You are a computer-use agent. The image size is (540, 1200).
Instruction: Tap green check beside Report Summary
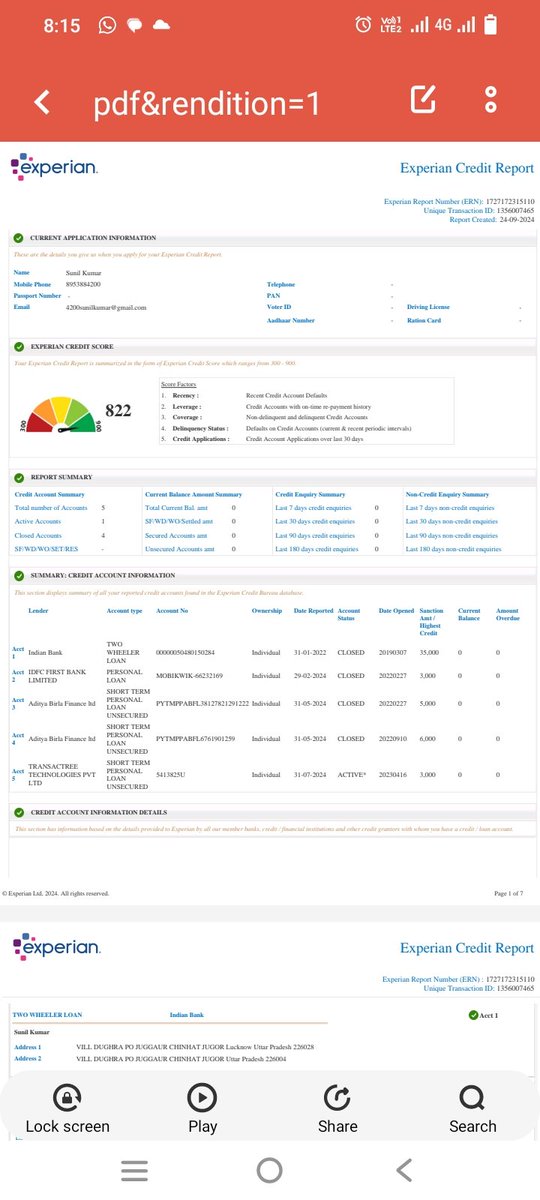18,478
